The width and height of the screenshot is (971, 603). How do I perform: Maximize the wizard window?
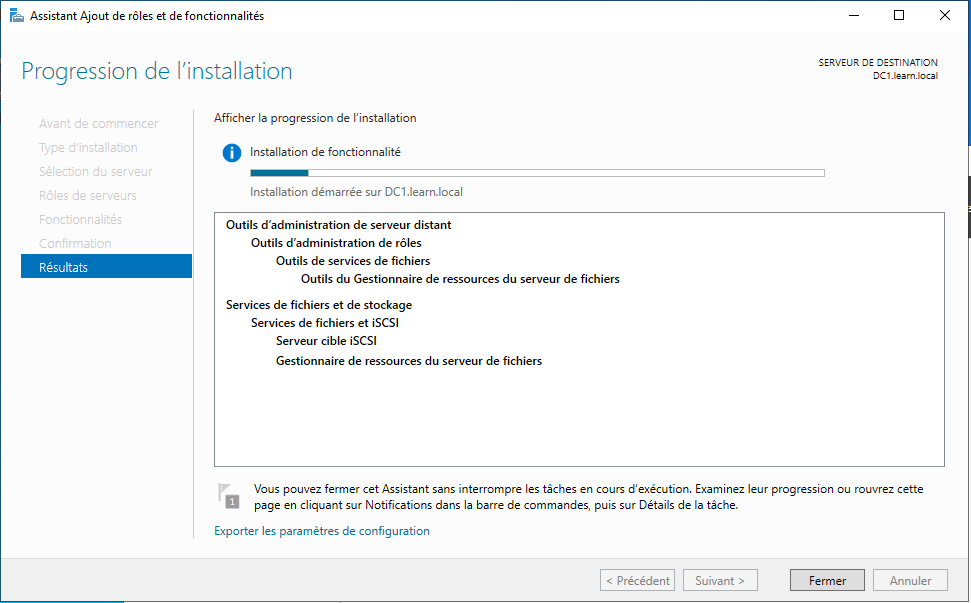(x=898, y=16)
